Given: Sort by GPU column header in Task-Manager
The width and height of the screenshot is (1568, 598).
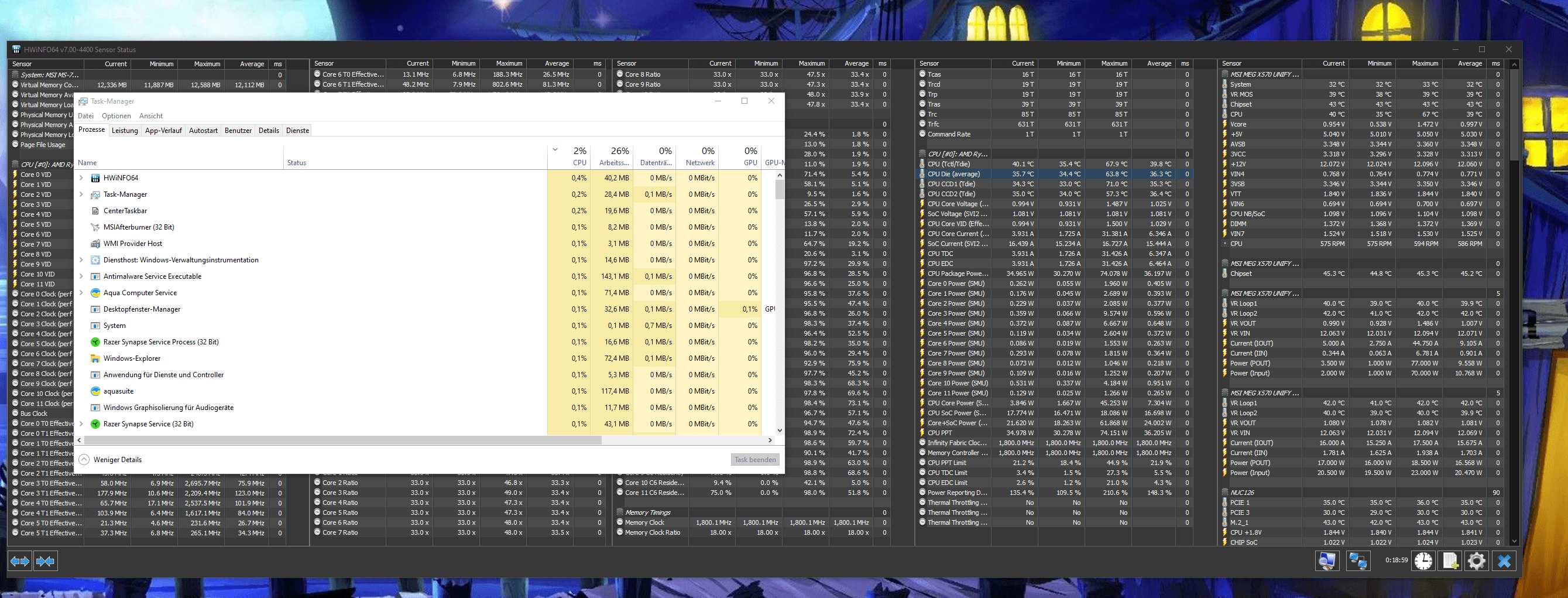Looking at the screenshot, I should pos(740,156).
